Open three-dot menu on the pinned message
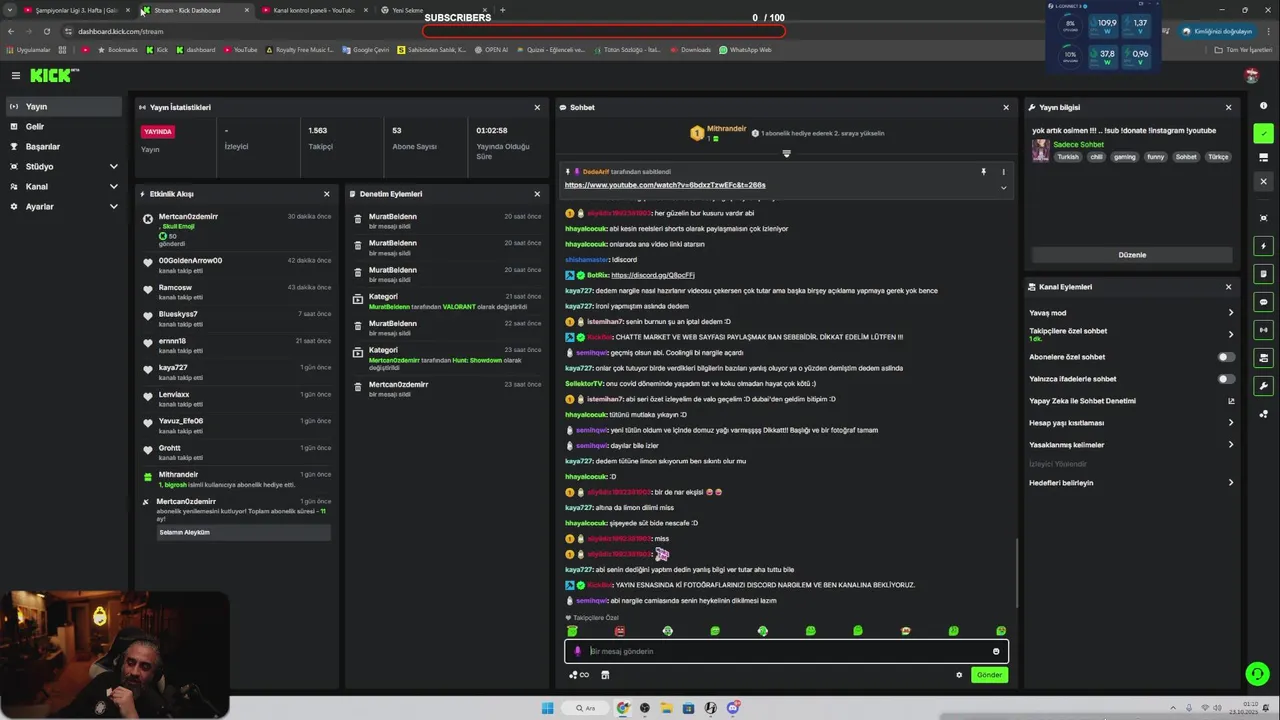This screenshot has width=1280, height=720. 1003,172
